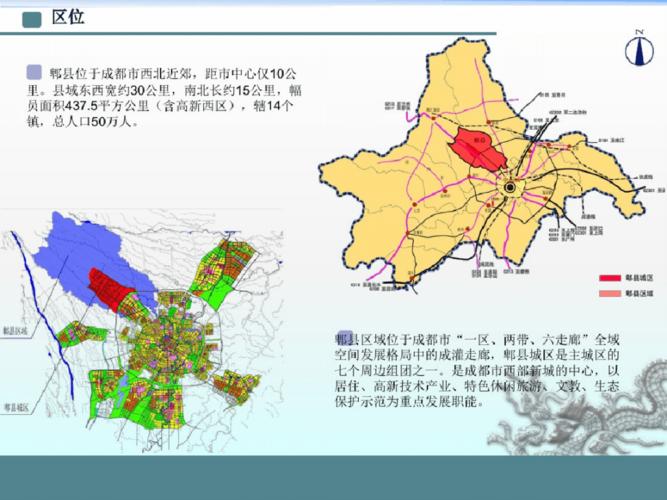
Task: Click the red 郫县 region on Chengdu map
Action: 477,149
